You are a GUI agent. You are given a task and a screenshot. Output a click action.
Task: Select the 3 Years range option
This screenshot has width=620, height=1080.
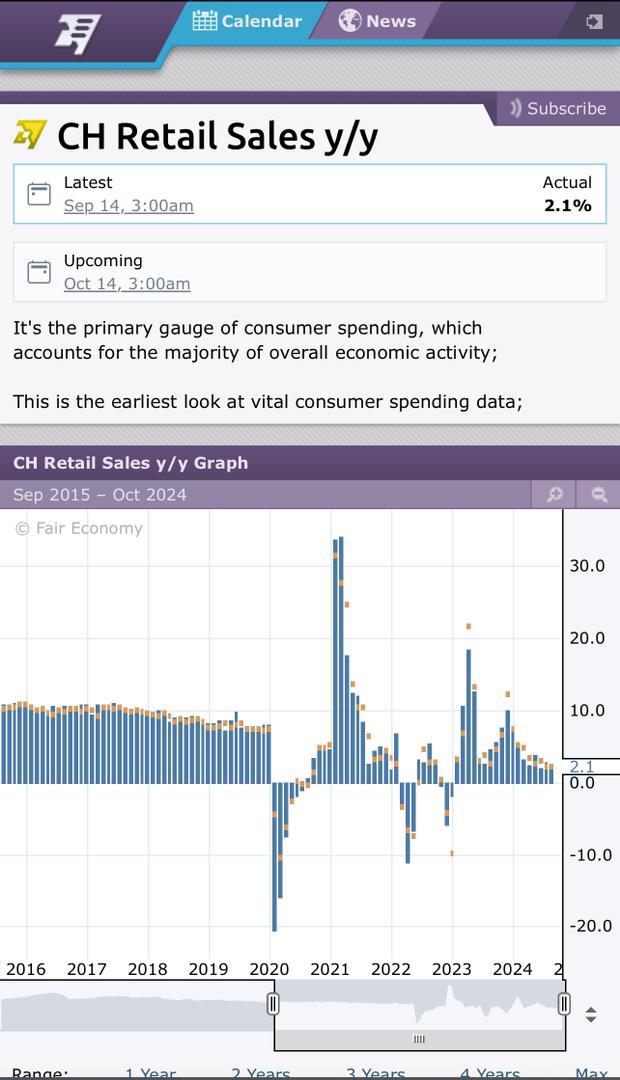point(376,1073)
